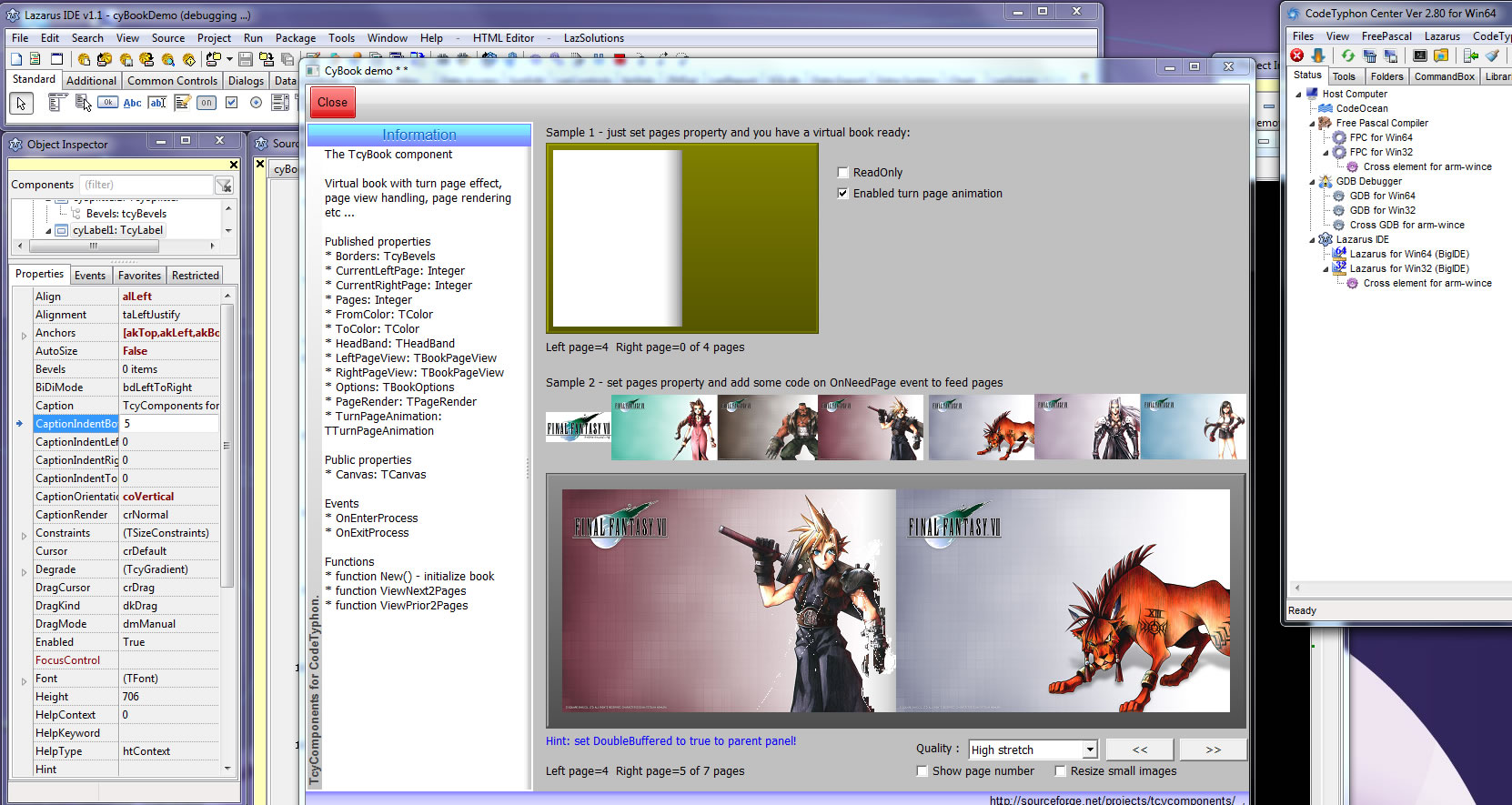This screenshot has width=1512, height=805.
Task: Click red stop icon in CodeTyphon Center toolbar
Action: point(1297,55)
